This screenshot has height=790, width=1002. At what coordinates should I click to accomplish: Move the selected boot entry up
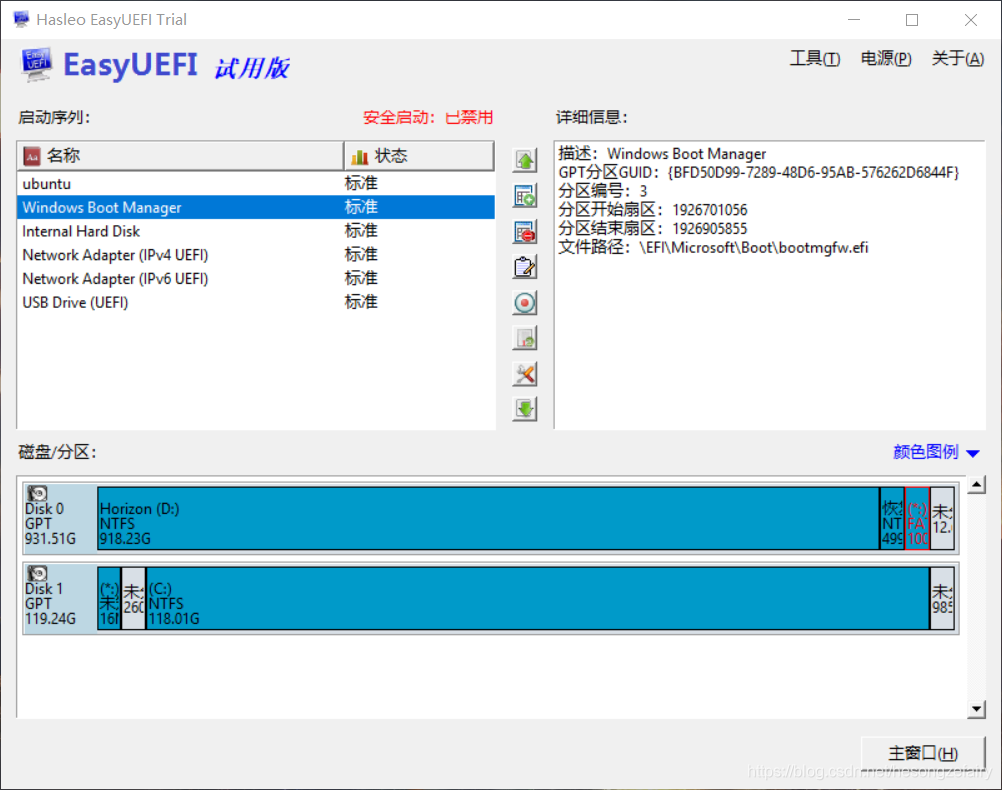(524, 159)
